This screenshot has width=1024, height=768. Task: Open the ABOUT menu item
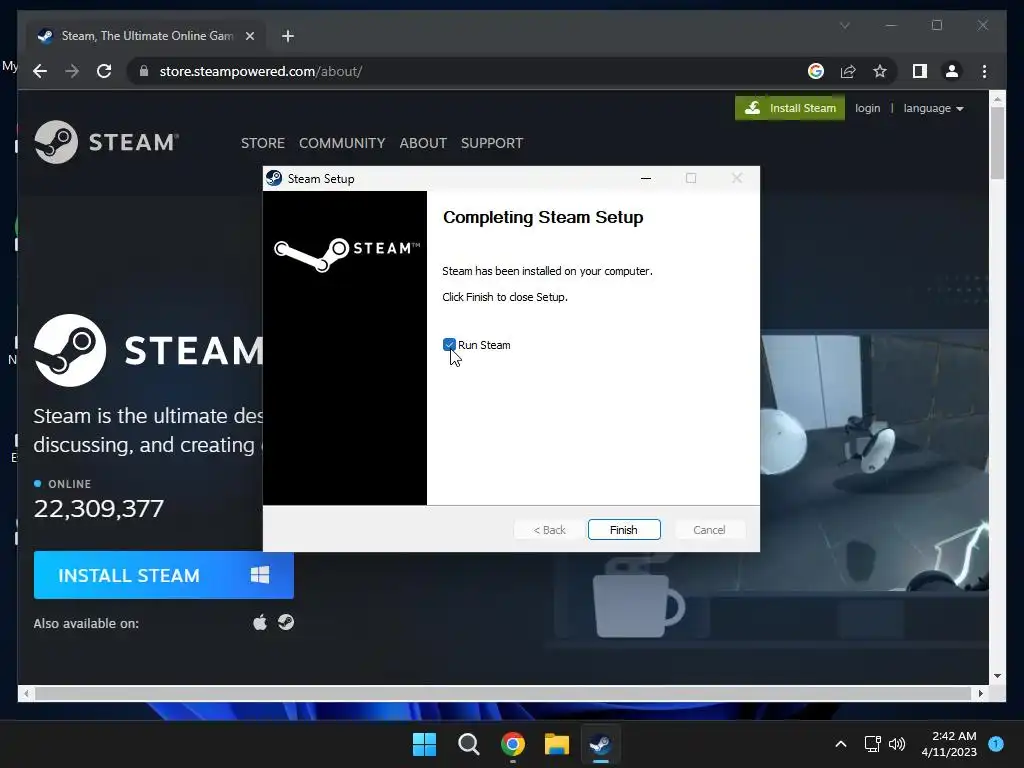pos(423,143)
